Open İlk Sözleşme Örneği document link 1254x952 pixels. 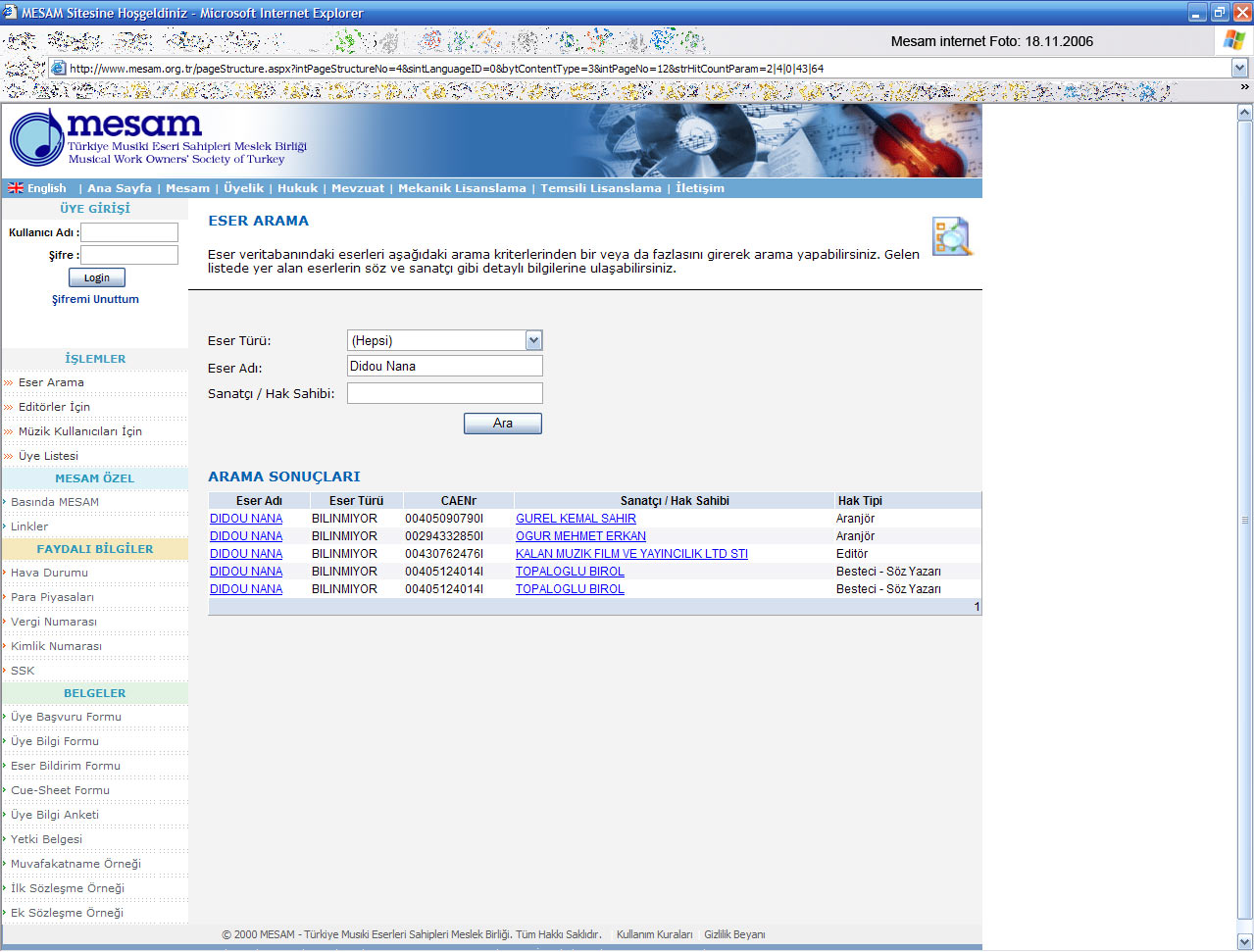tap(68, 888)
